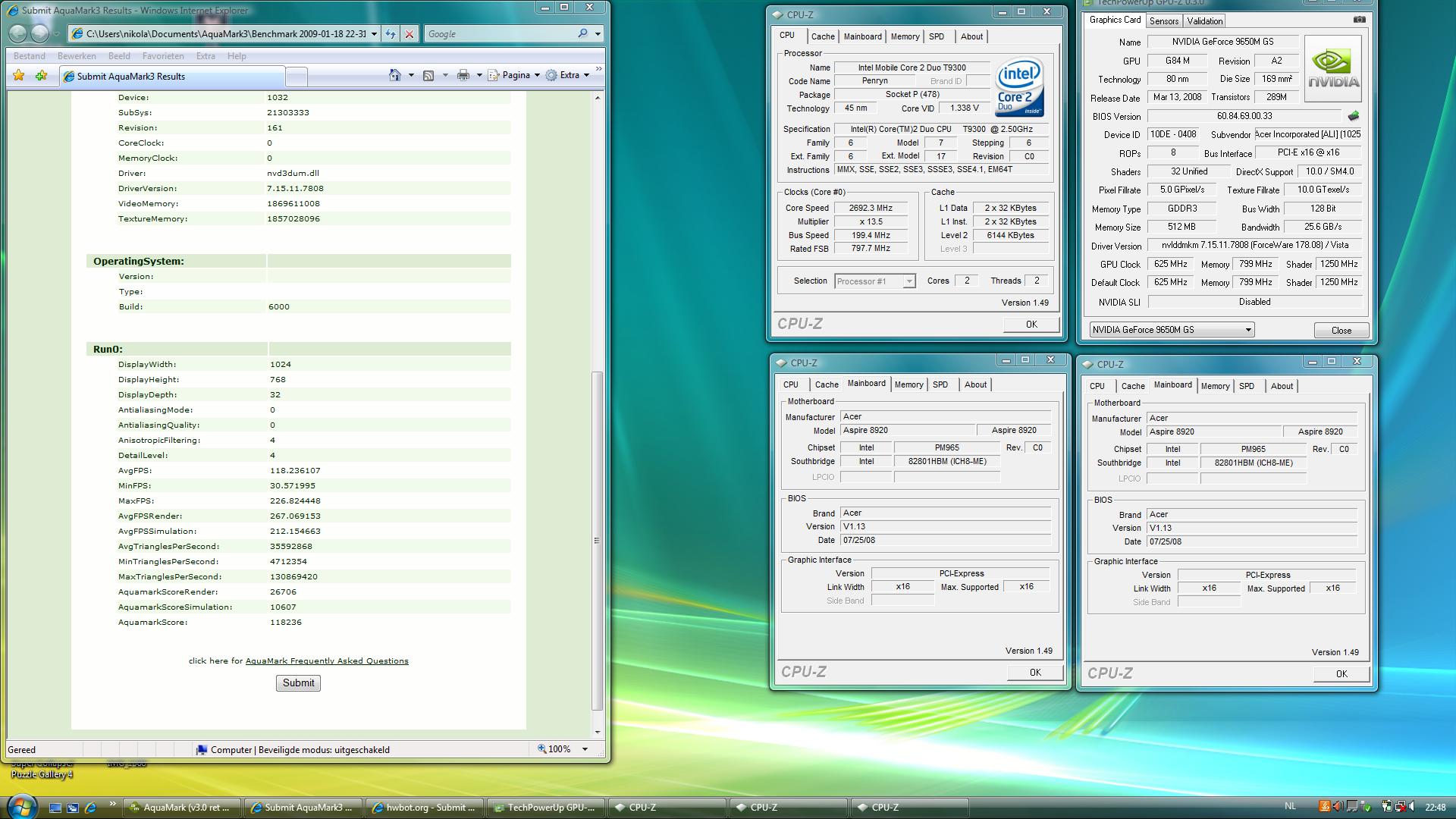Open the Help menu in IE

click(237, 55)
